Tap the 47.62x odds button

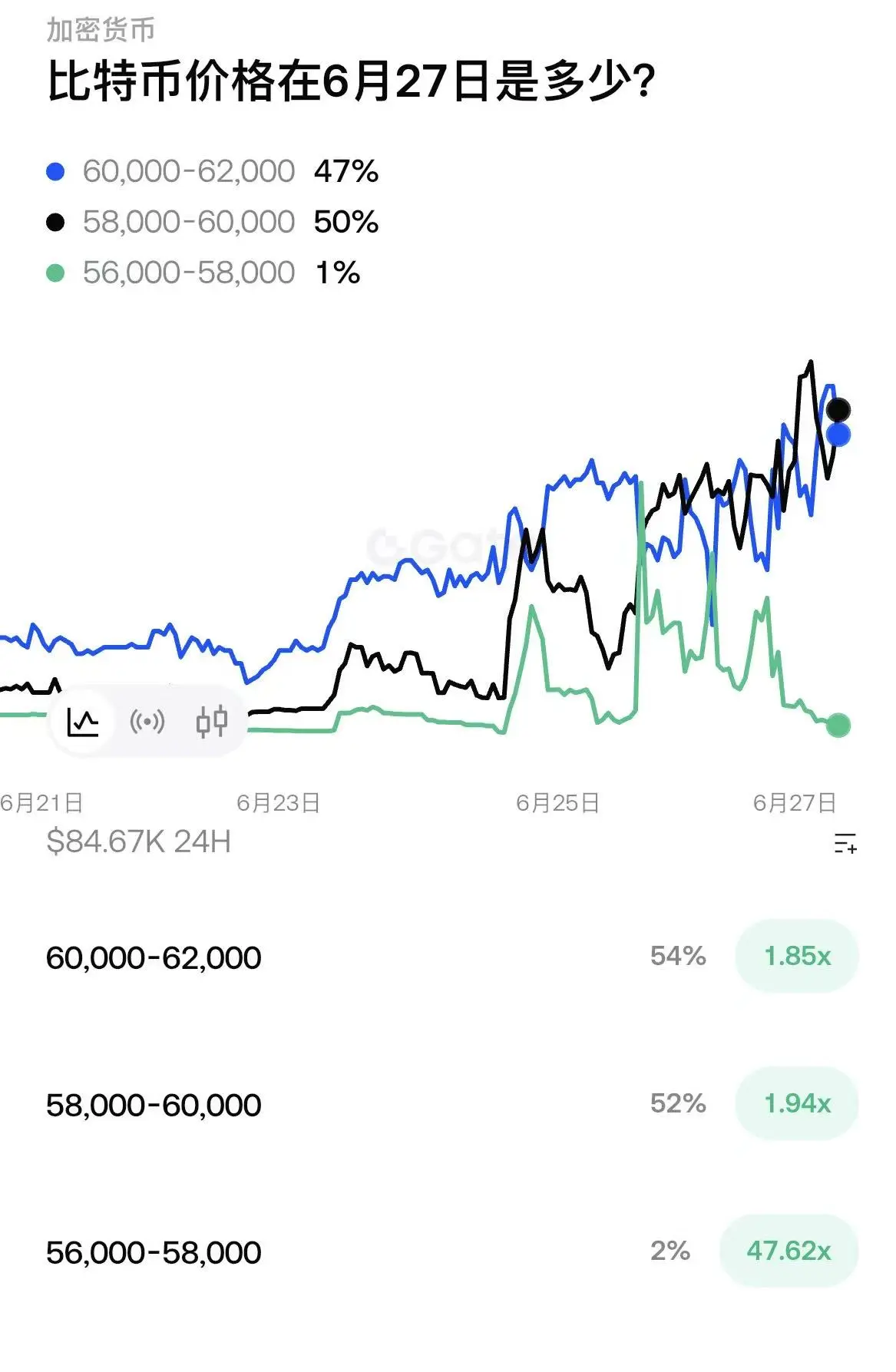tap(789, 1251)
